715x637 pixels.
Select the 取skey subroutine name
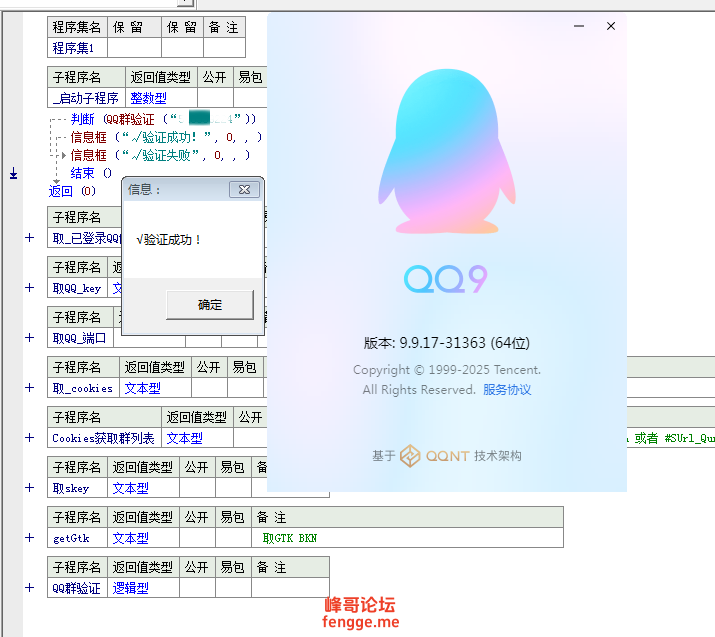point(77,488)
